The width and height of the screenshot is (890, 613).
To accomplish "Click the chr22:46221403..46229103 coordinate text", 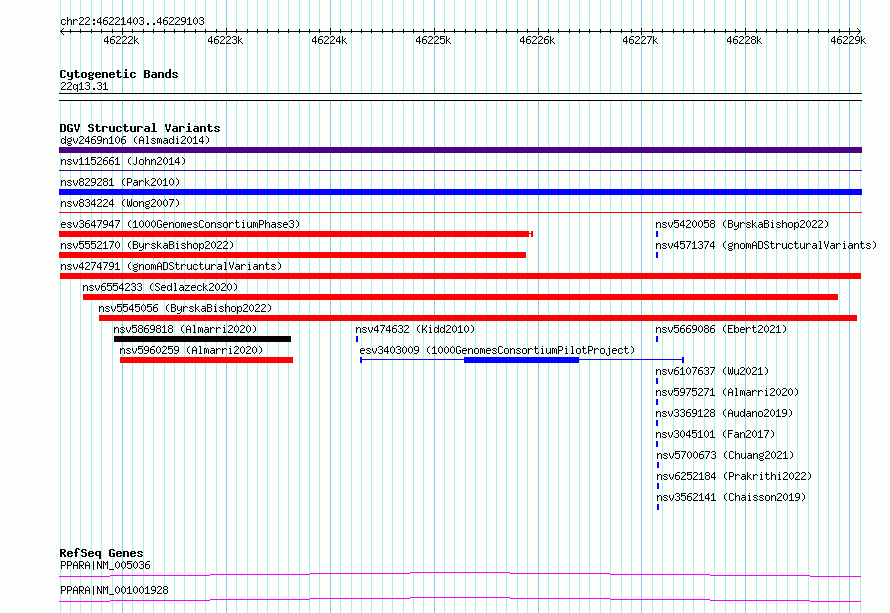I will coord(132,22).
